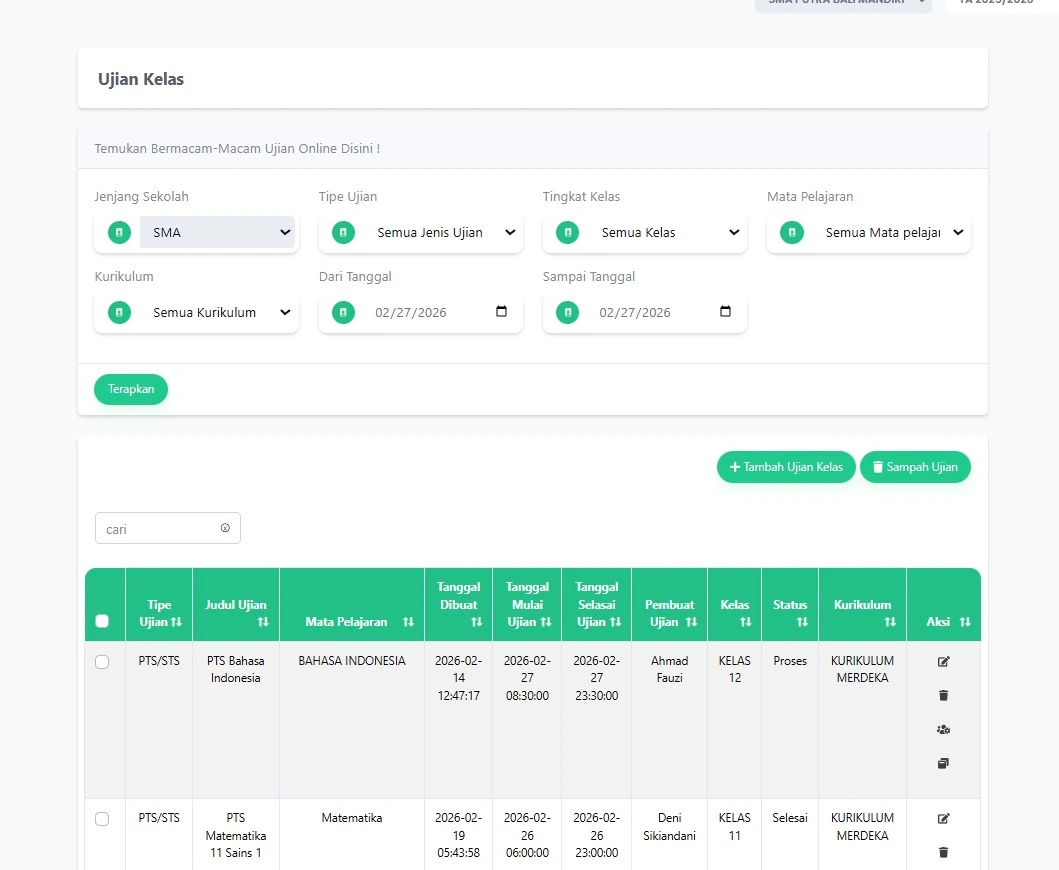This screenshot has width=1059, height=870.
Task: Select the PTS Matematika row checkbox
Action: (102, 819)
